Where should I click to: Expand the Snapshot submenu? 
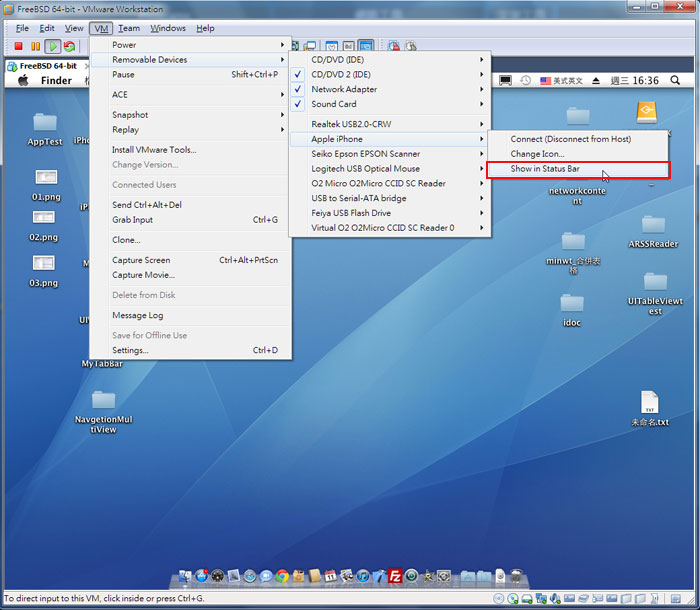click(x=191, y=114)
